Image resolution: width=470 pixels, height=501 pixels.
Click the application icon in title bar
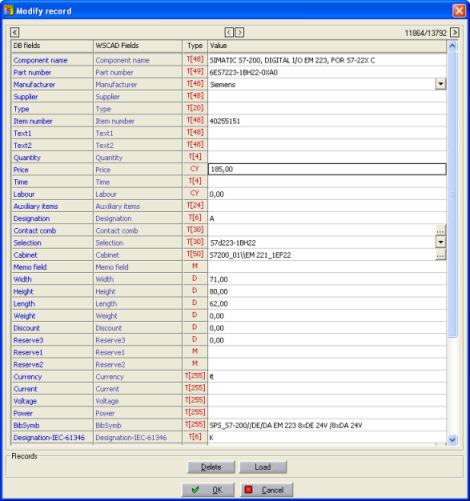8,10
